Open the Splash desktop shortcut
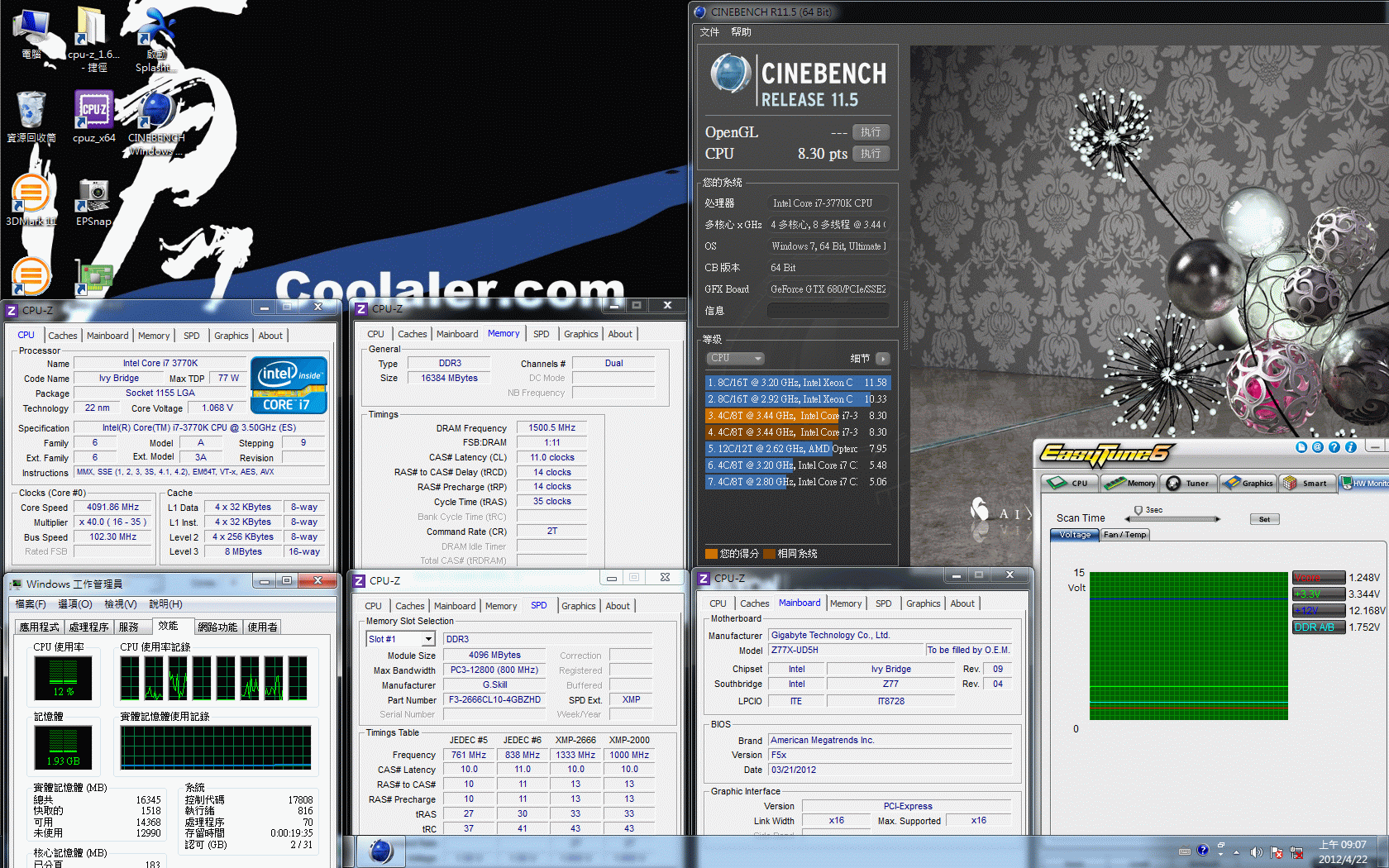Screen dimensions: 1389x868 point(155,40)
